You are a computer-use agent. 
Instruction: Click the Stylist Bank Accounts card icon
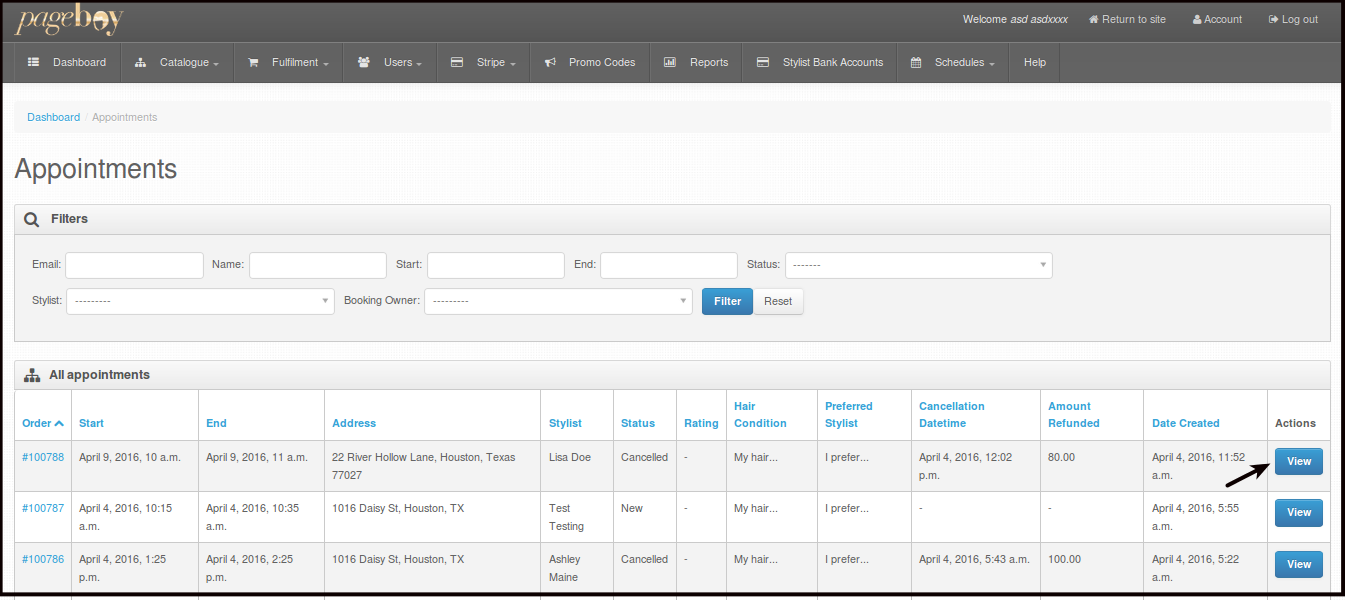[763, 62]
